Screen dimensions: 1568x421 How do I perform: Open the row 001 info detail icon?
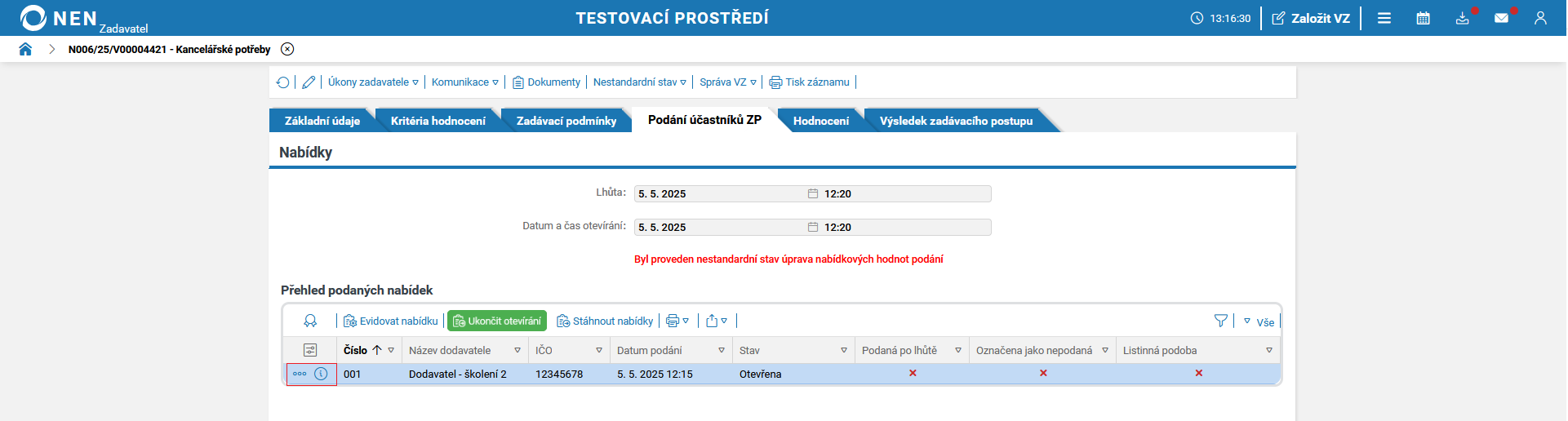[x=322, y=374]
